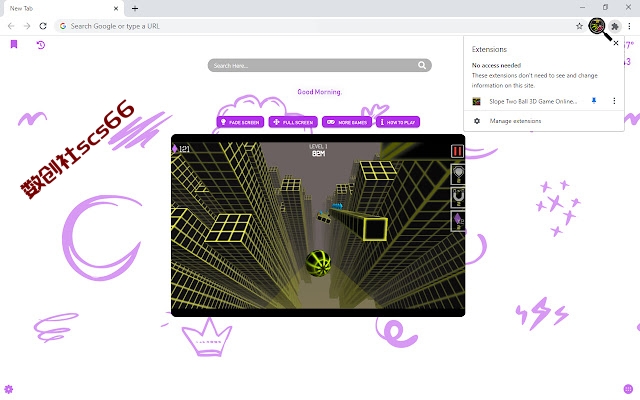640x400 pixels.
Task: Select Slope Two Ball 3D Game Online in the extensions list
Action: [x=533, y=101]
